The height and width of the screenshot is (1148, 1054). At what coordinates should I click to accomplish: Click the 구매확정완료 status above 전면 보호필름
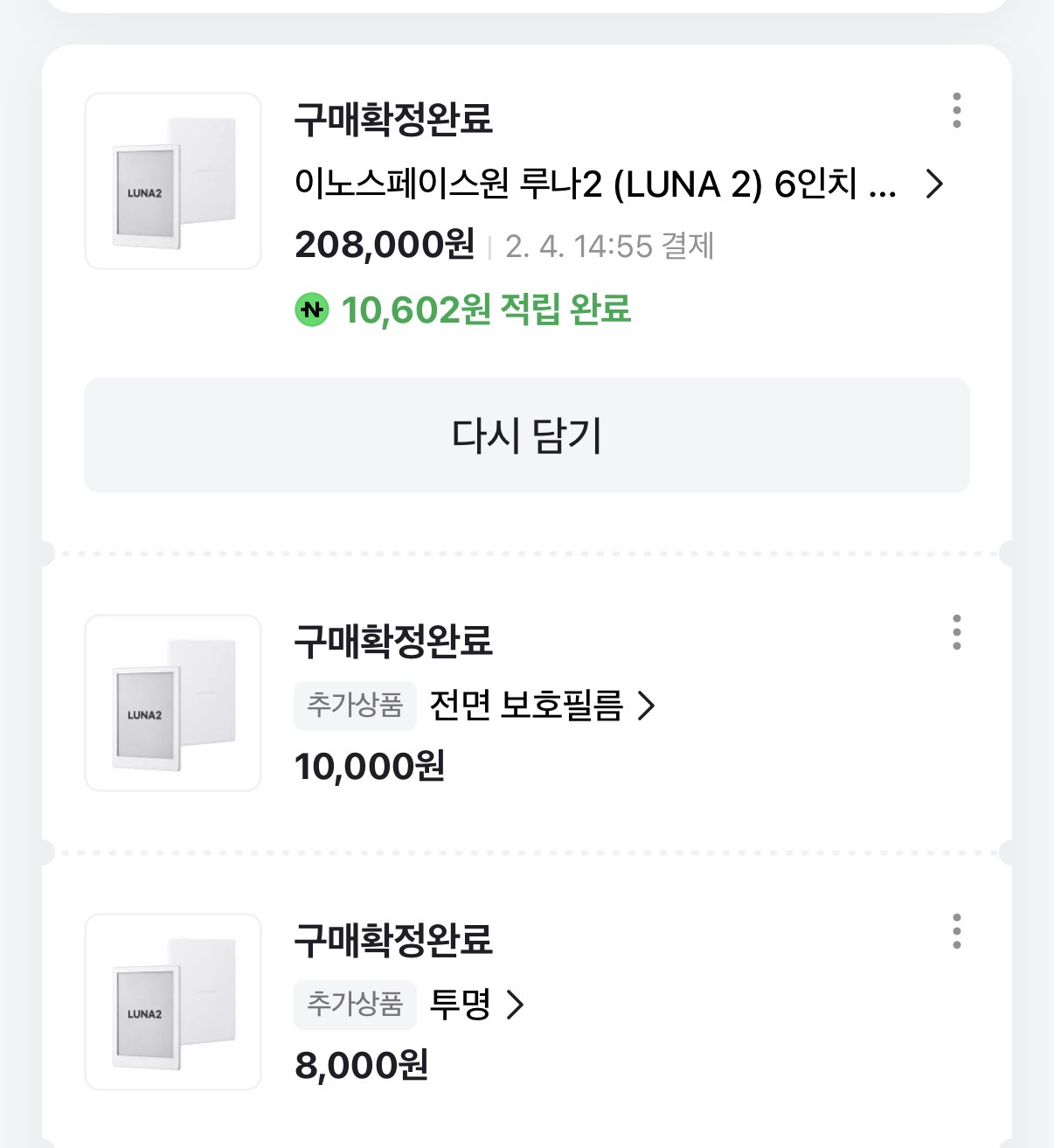click(x=393, y=641)
